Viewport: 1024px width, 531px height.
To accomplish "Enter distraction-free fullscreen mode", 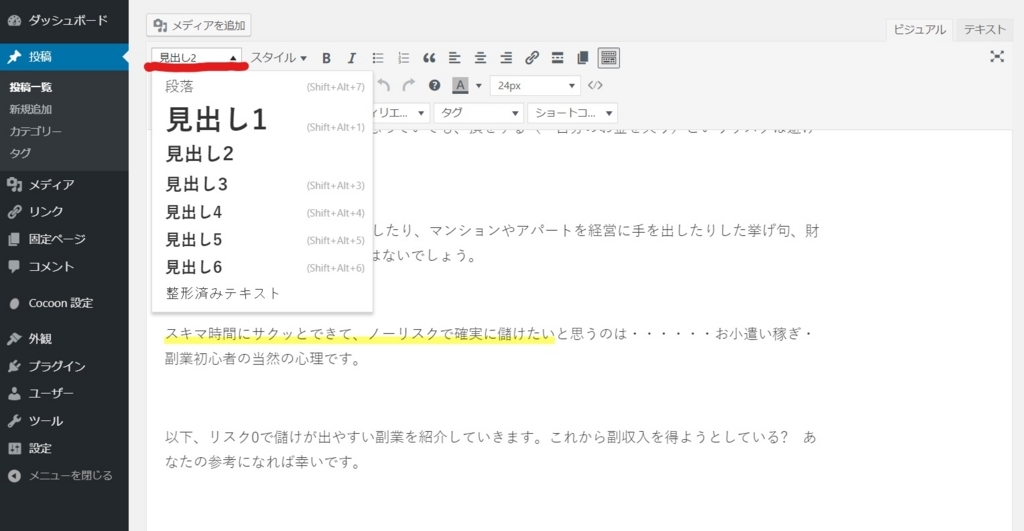I will tap(997, 57).
